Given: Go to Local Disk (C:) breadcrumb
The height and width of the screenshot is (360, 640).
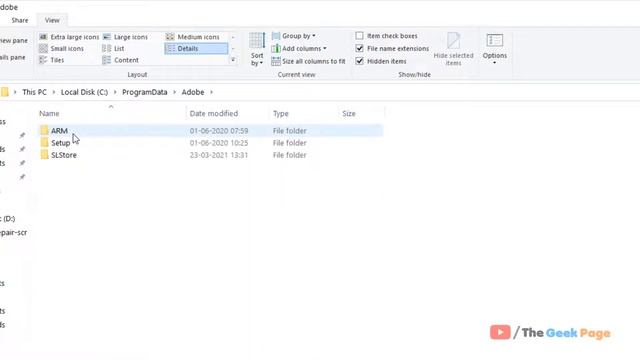Looking at the screenshot, I should tap(84, 92).
